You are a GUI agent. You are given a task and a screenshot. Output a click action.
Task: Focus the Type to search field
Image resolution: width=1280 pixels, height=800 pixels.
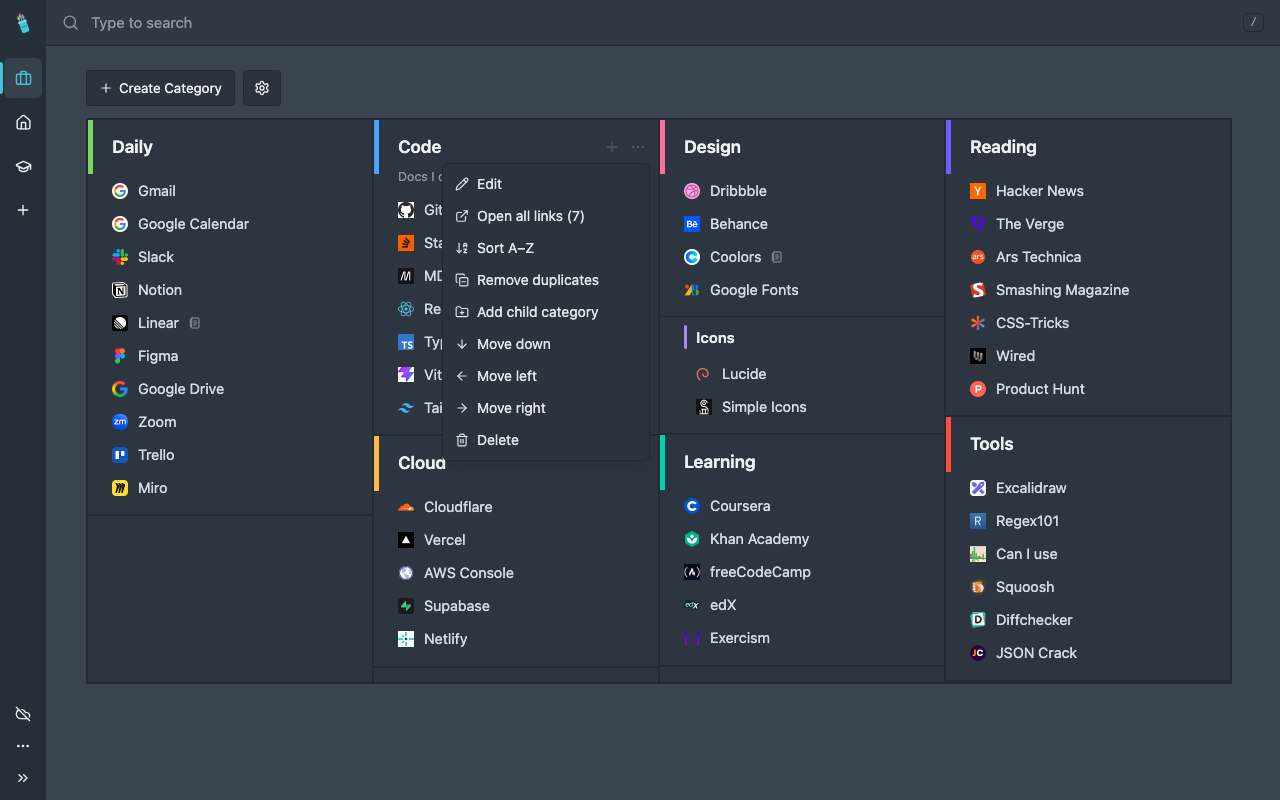640,23
